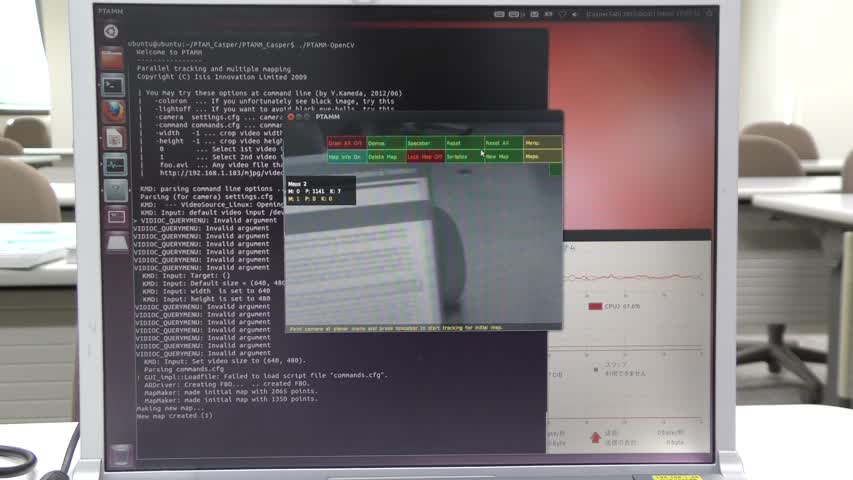Click the red CPU2 color swatch in System Monitor
This screenshot has width=853, height=480.
click(595, 306)
